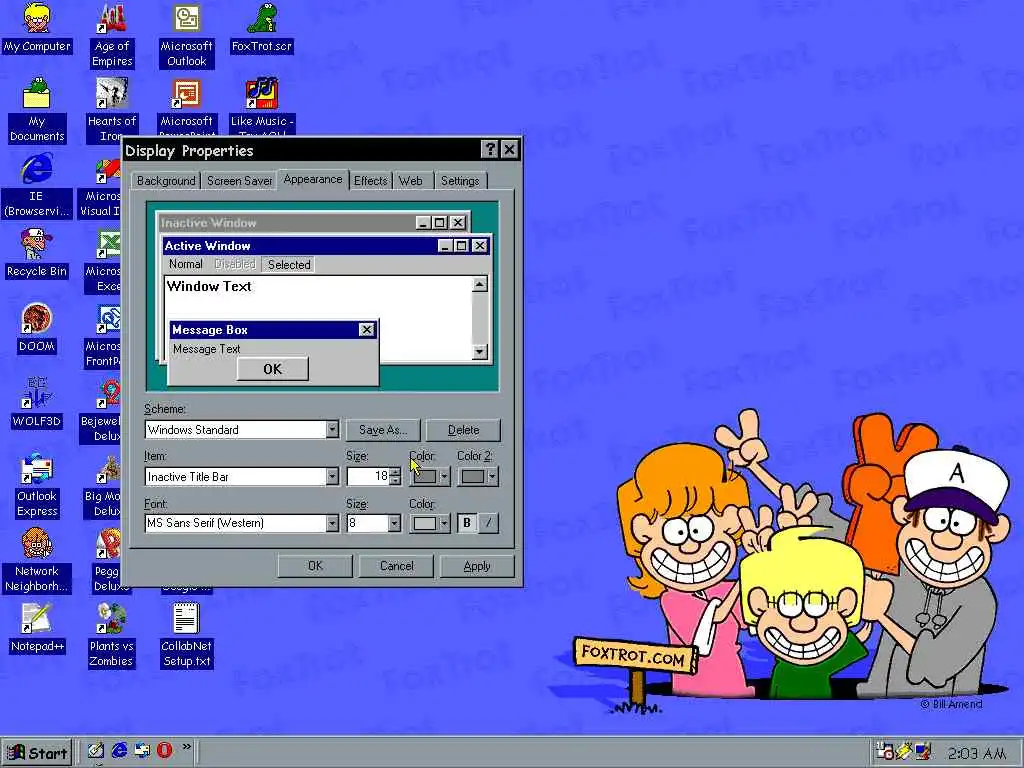Click the Cancel button
The height and width of the screenshot is (768, 1024).
coord(396,566)
